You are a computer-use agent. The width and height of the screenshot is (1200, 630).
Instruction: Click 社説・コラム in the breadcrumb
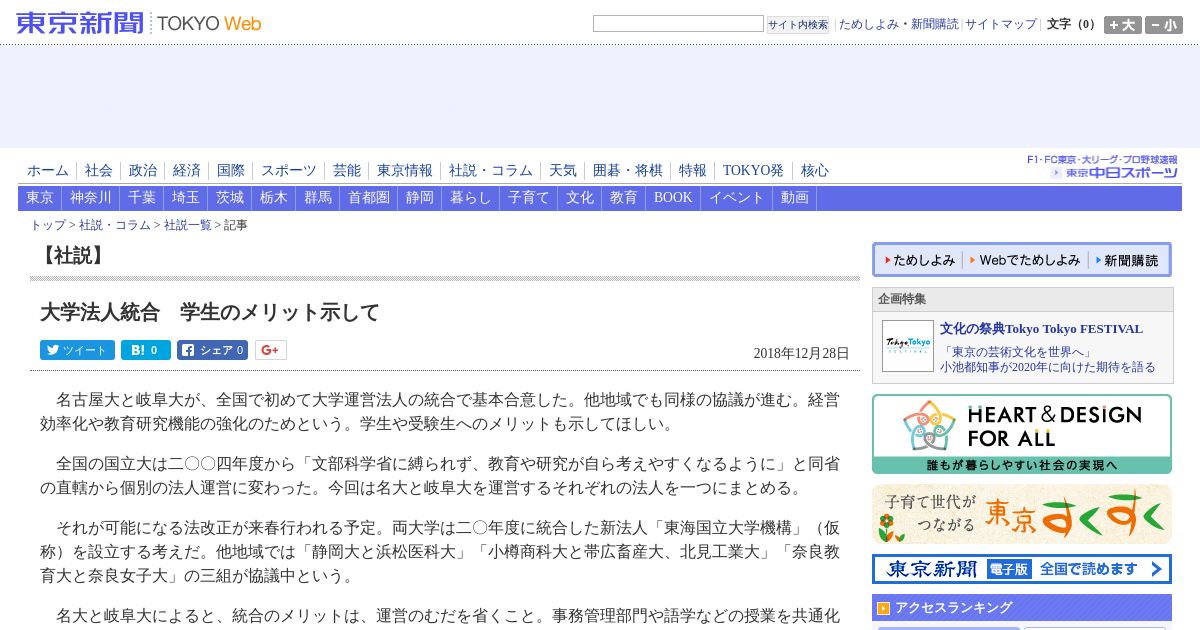(x=115, y=226)
